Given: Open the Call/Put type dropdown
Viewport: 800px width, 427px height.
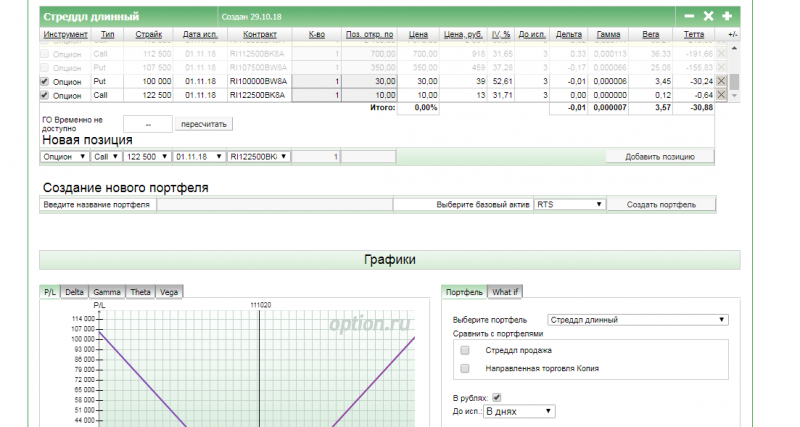Looking at the screenshot, I should pos(106,157).
